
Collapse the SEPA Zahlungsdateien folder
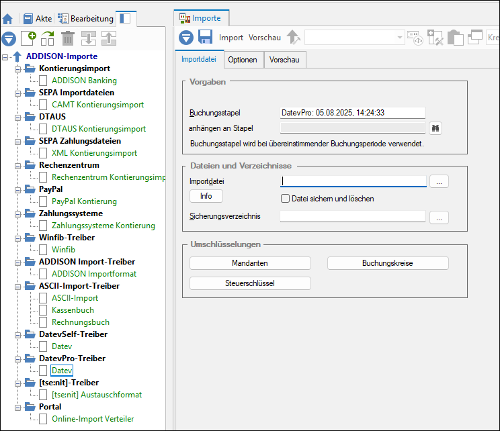point(18,142)
